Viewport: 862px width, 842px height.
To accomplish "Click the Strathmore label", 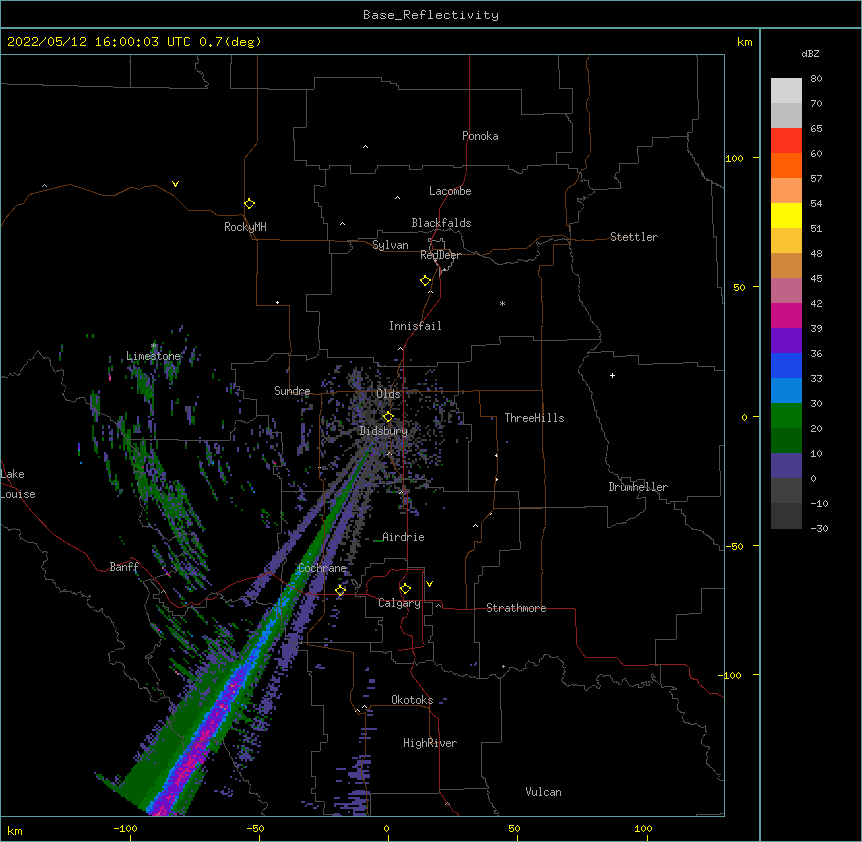I will (516, 608).
